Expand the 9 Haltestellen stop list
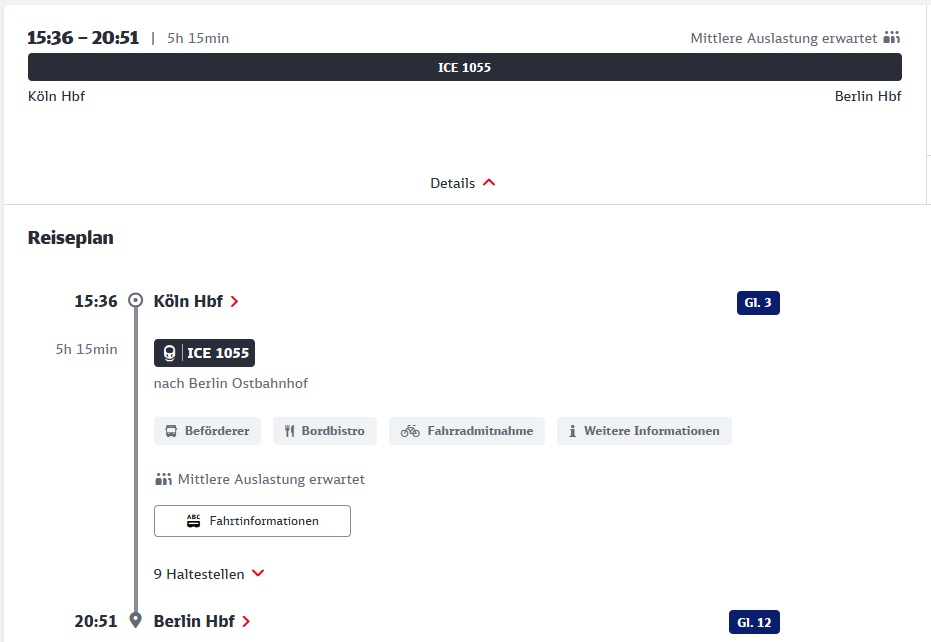Screen dimensions: 931x642 (x=209, y=574)
